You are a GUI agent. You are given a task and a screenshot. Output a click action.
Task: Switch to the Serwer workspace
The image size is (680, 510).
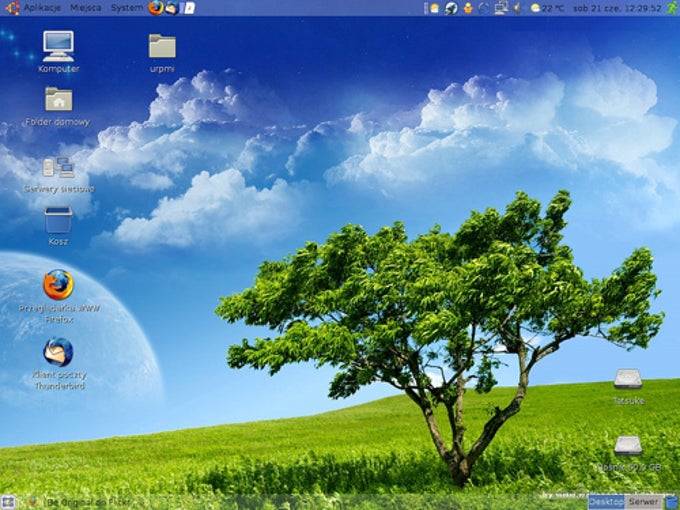click(644, 502)
